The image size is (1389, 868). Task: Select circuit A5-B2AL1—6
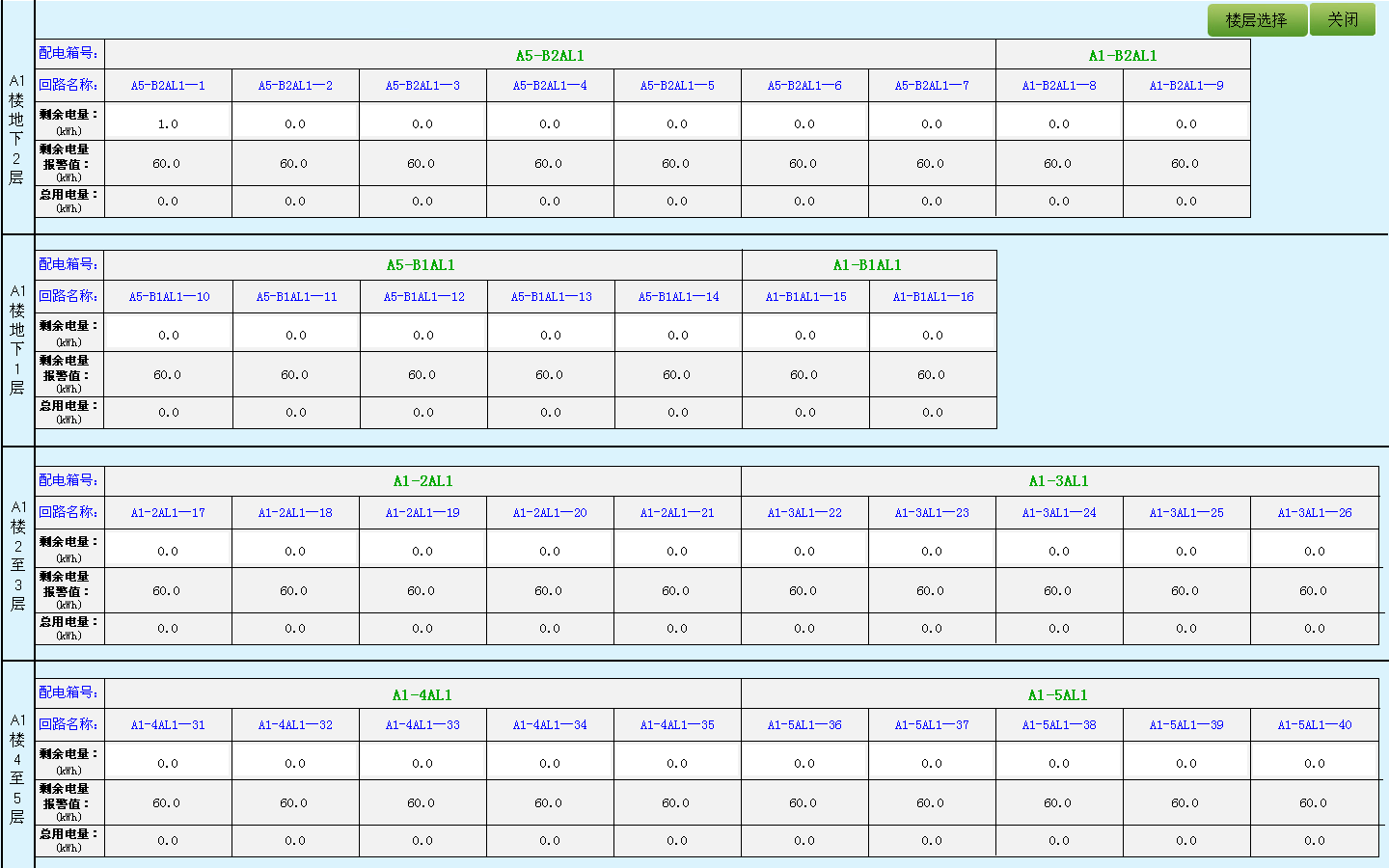804,86
